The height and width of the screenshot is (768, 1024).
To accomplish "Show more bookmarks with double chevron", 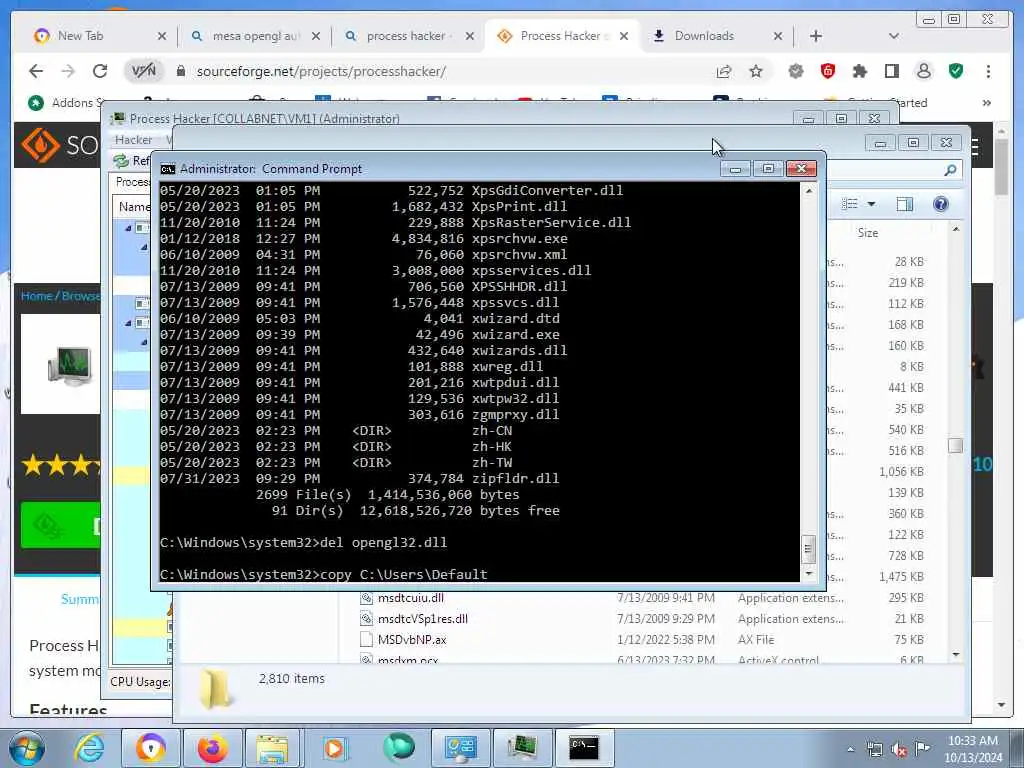I will click(986, 103).
